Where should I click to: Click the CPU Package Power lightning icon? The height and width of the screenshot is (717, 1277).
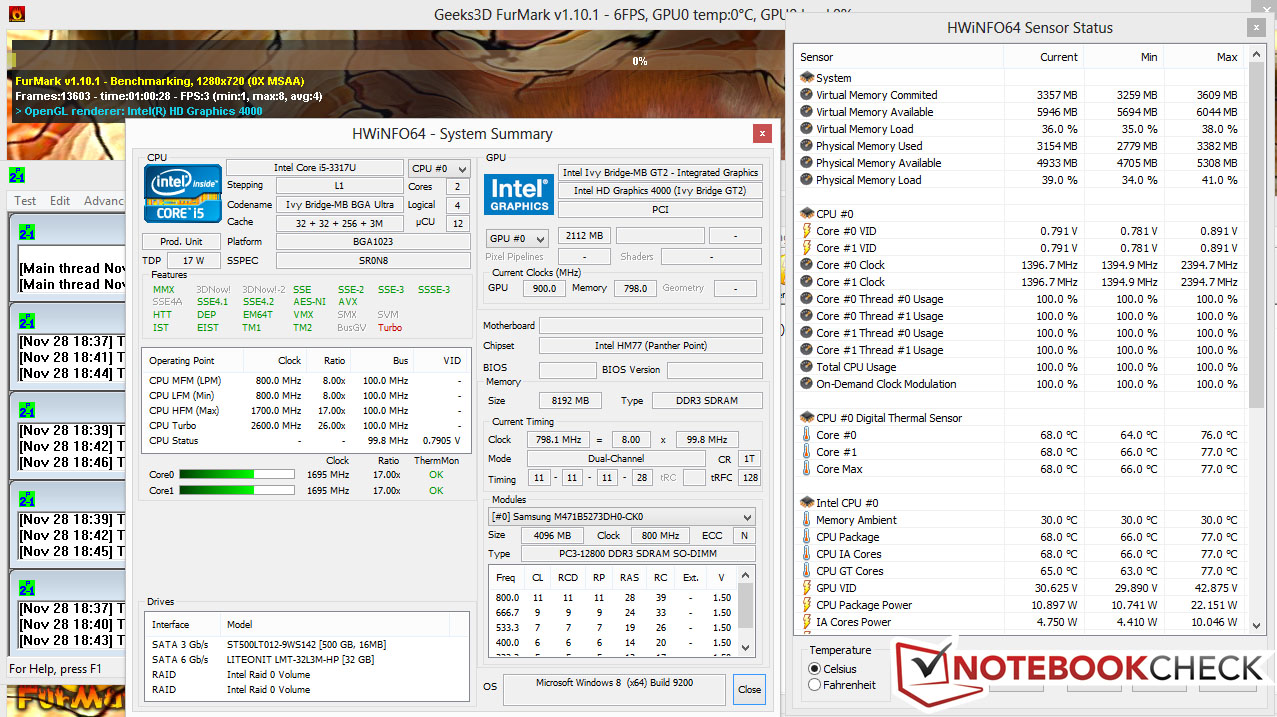coord(807,605)
